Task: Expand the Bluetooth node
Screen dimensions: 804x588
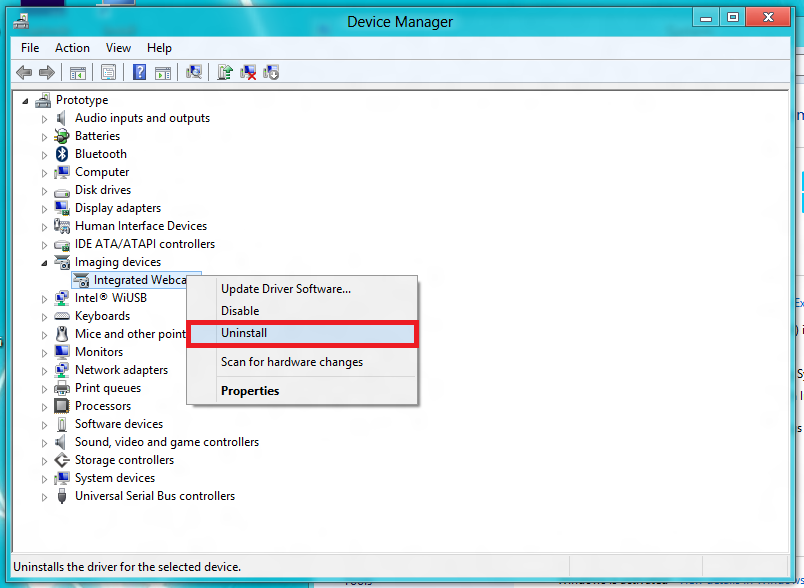Action: [x=45, y=155]
